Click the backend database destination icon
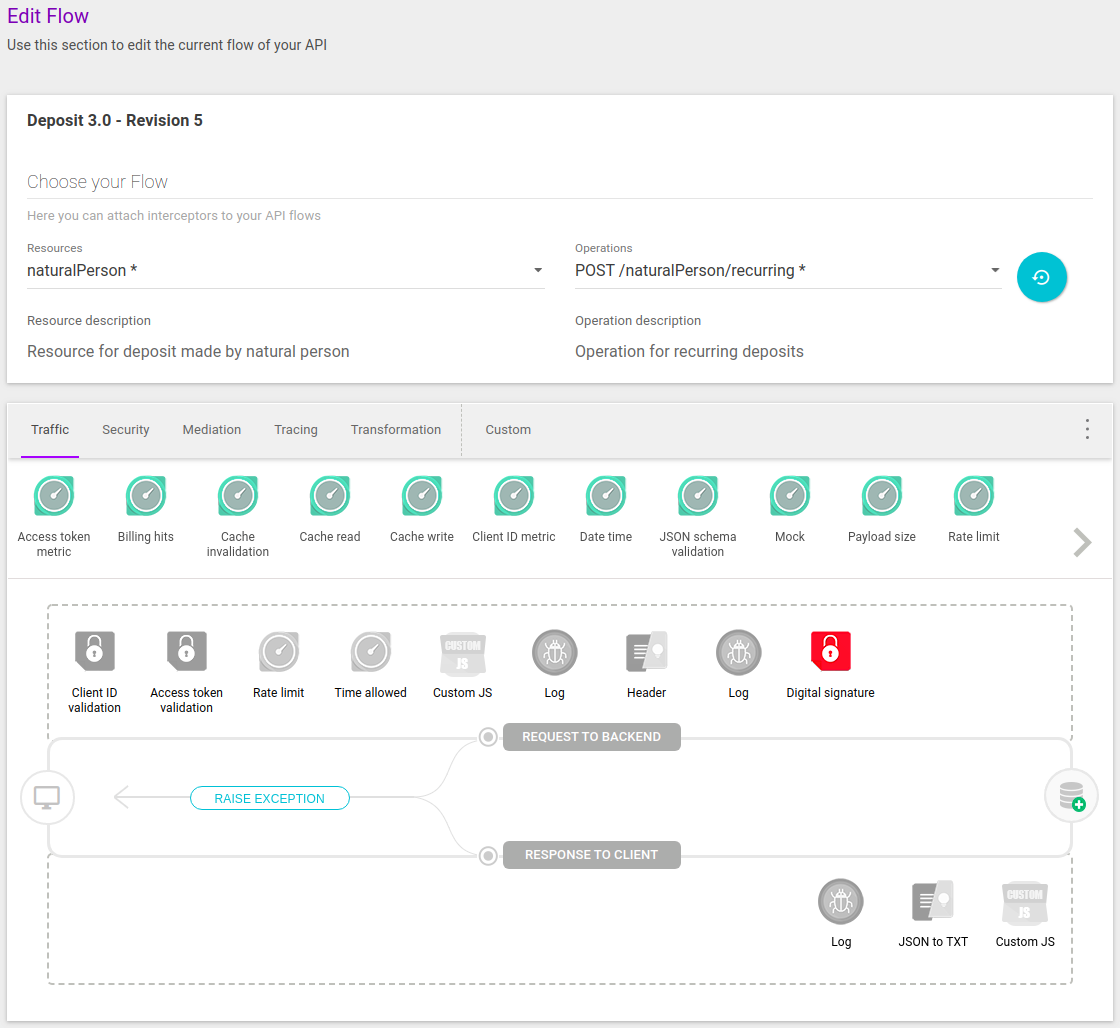Image resolution: width=1120 pixels, height=1028 pixels. pyautogui.click(x=1071, y=796)
